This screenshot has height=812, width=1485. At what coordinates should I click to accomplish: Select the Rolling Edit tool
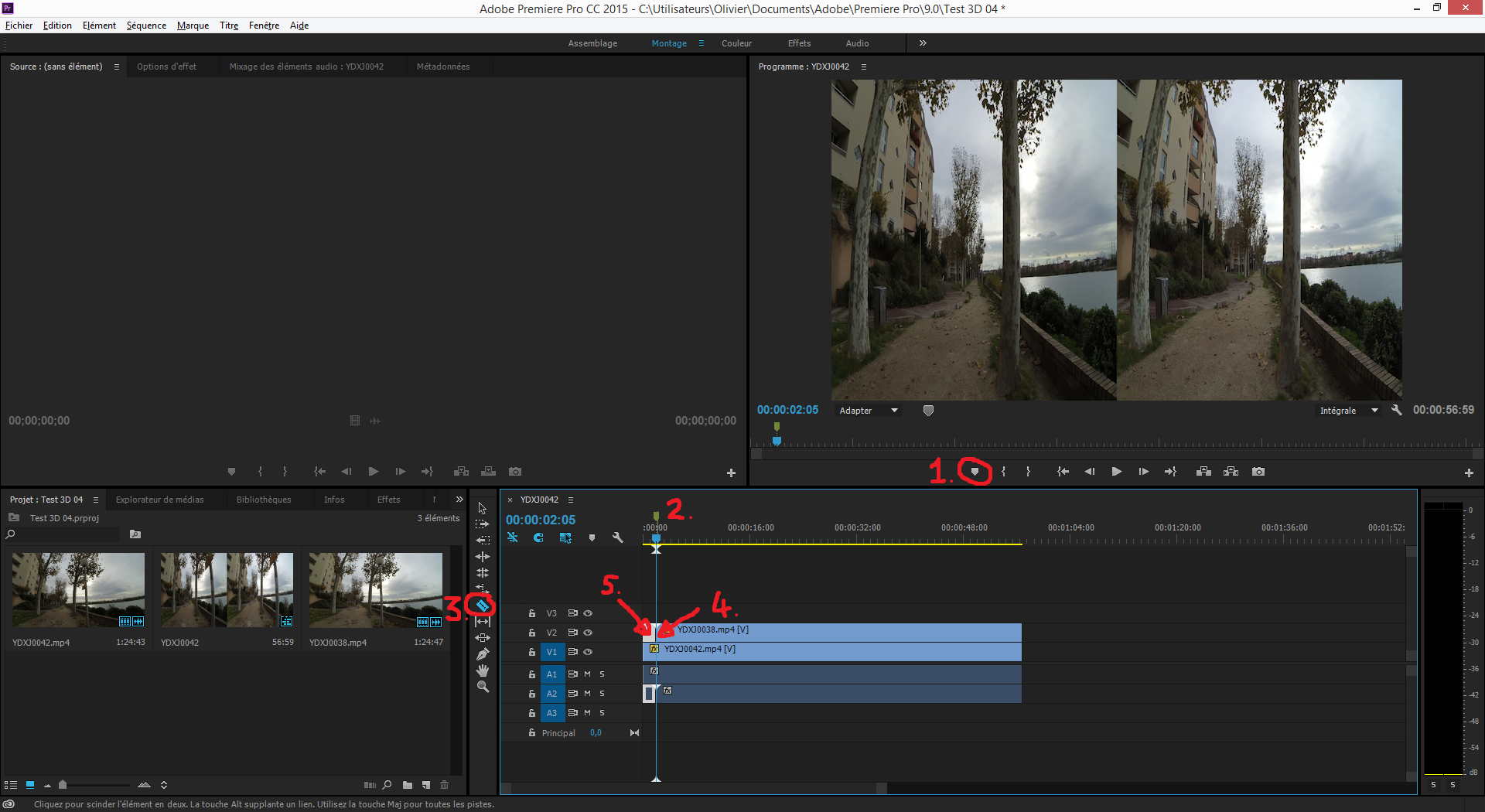tap(482, 573)
